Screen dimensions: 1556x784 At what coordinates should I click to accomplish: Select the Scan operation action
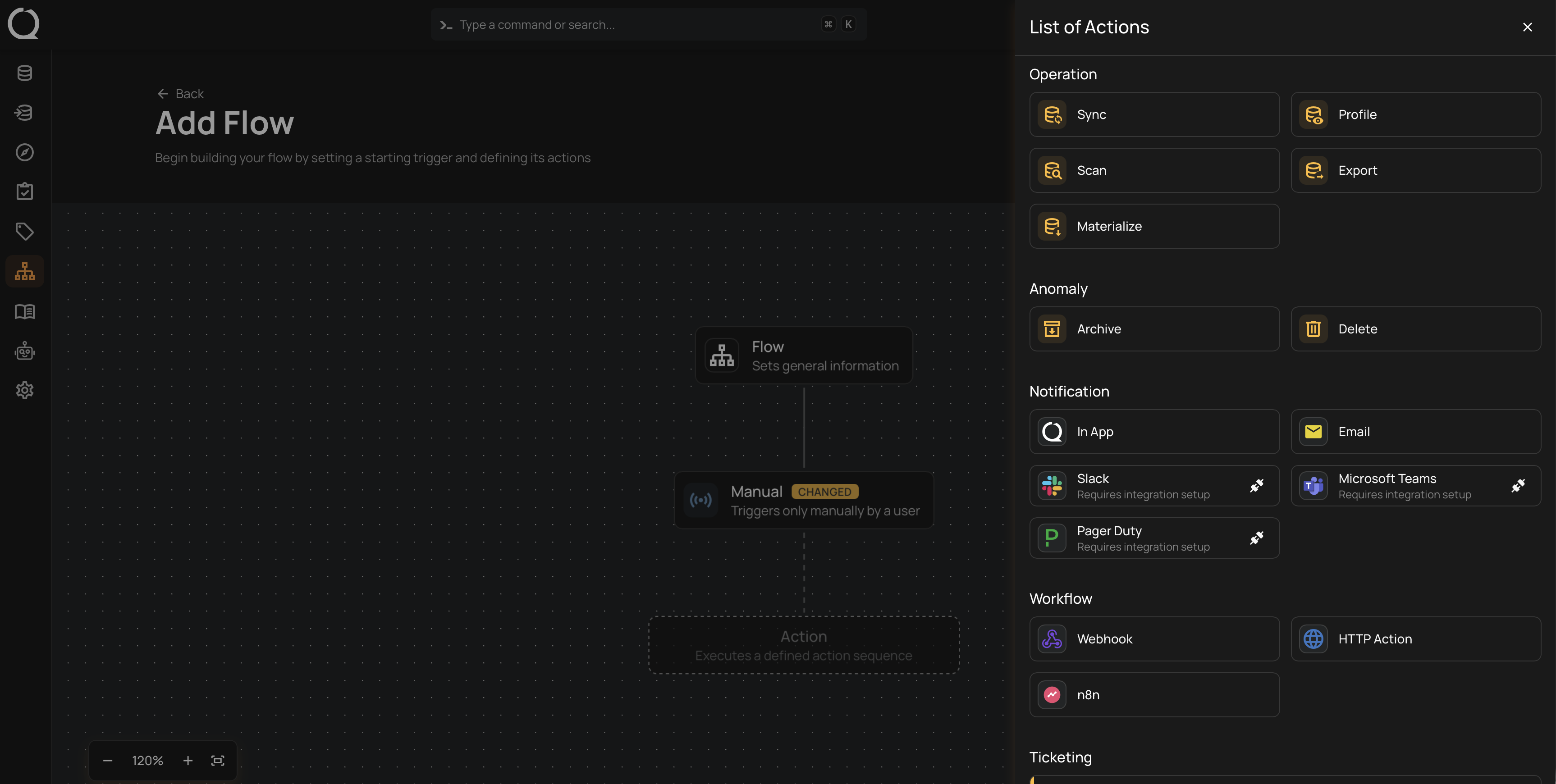pos(1154,170)
